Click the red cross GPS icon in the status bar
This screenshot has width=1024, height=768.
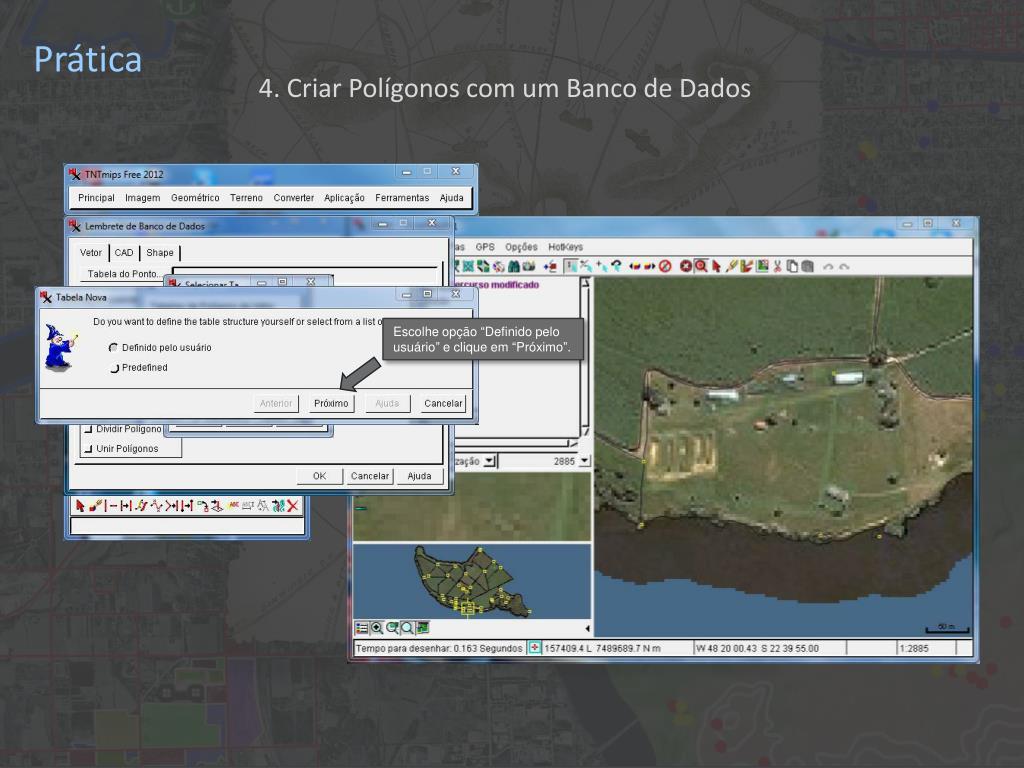pos(534,648)
